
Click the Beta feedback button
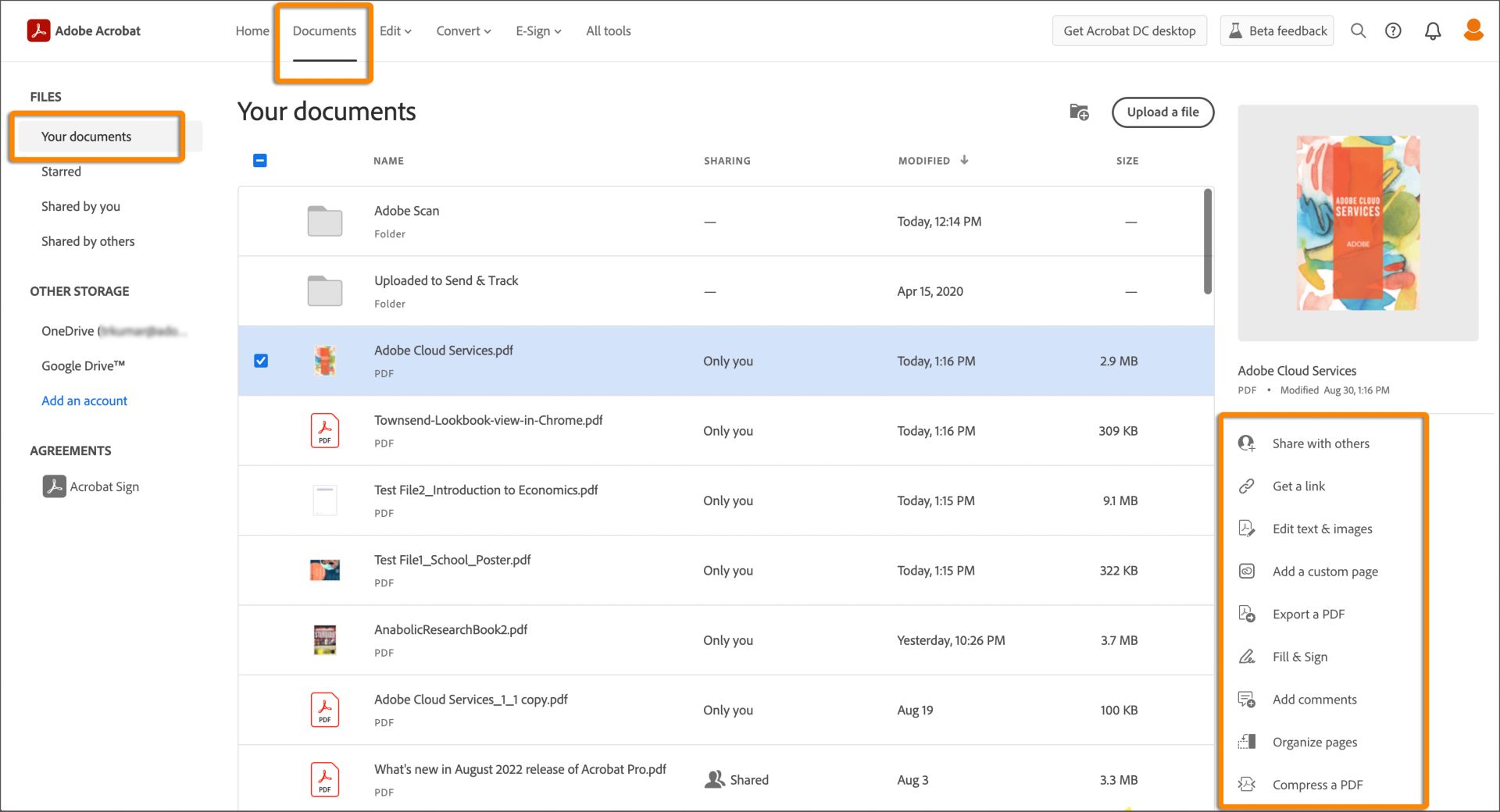(1277, 30)
